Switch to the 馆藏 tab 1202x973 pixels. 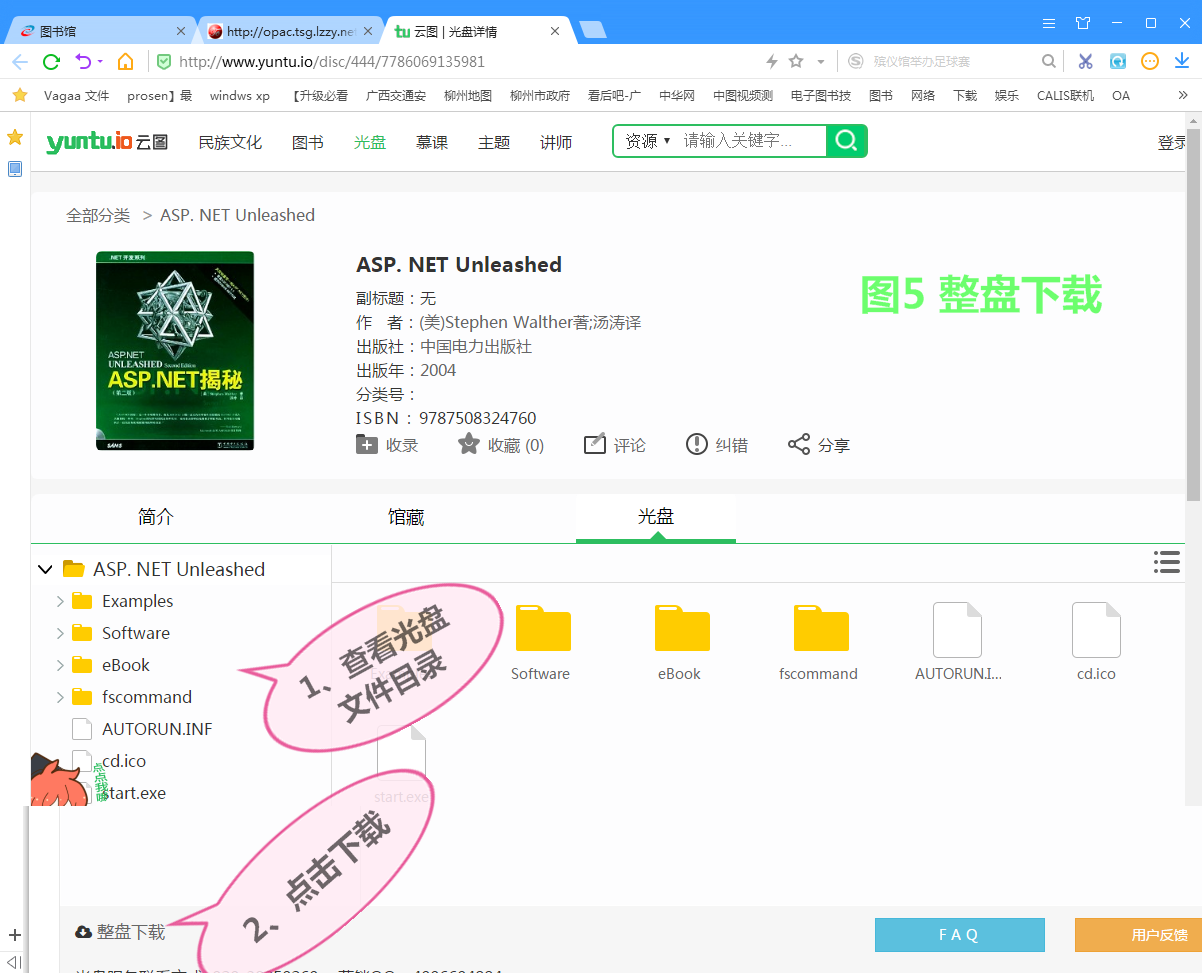pyautogui.click(x=405, y=517)
